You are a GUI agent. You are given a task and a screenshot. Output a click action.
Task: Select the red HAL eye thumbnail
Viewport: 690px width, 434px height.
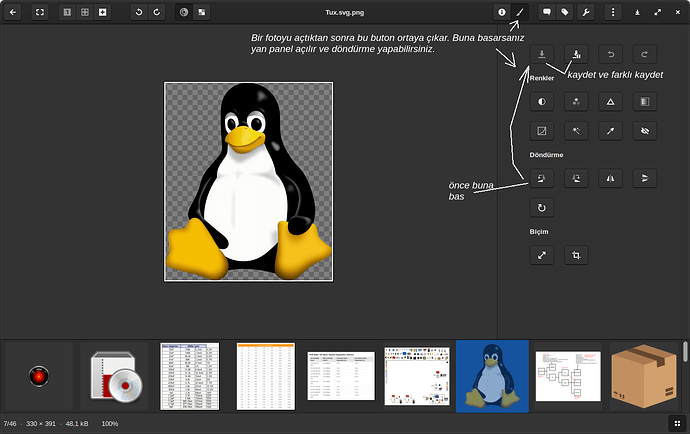click(x=38, y=376)
